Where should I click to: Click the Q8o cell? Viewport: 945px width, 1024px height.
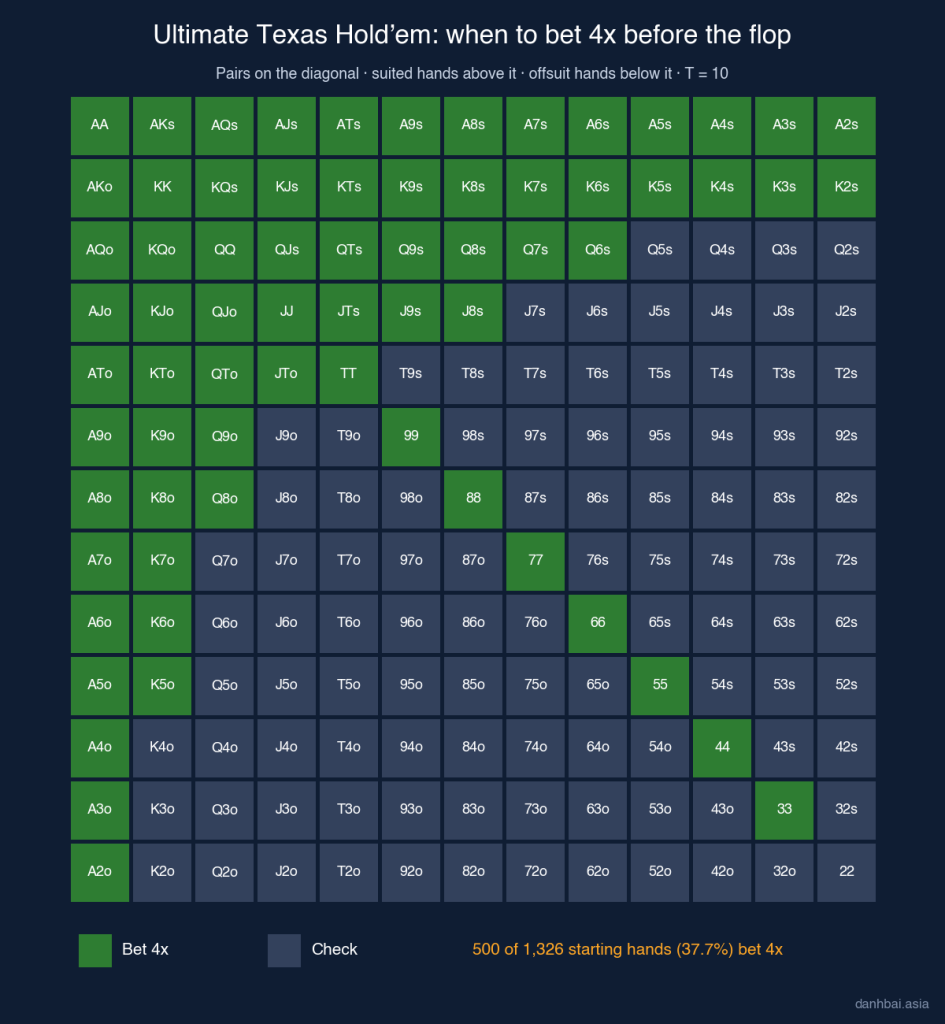coord(224,499)
